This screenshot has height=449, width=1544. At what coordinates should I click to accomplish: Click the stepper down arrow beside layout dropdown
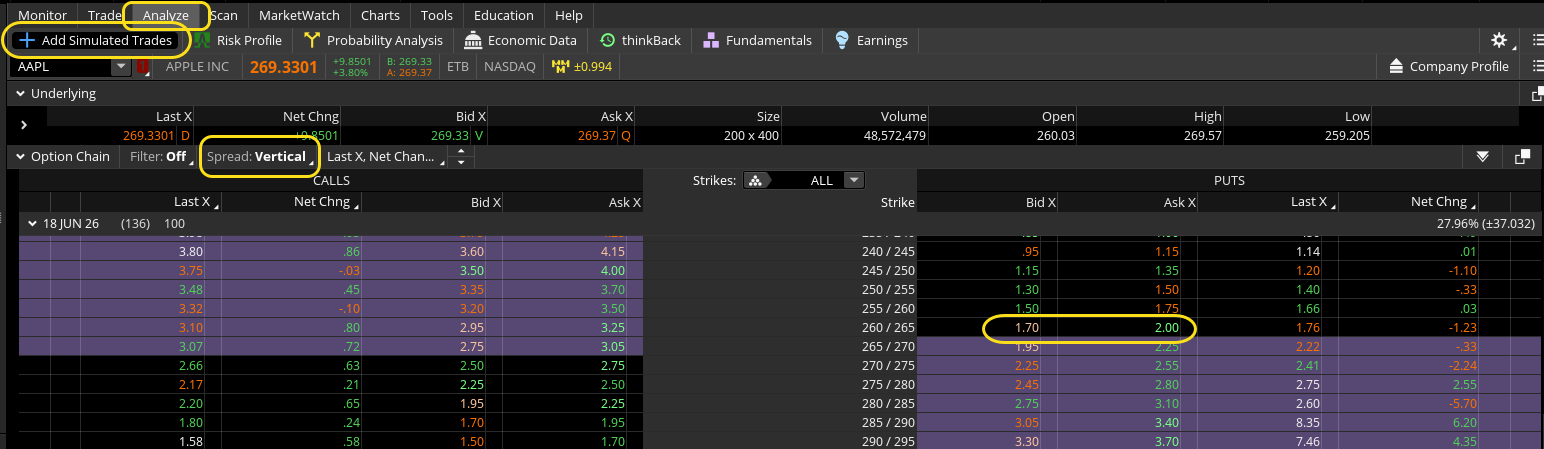[x=461, y=162]
